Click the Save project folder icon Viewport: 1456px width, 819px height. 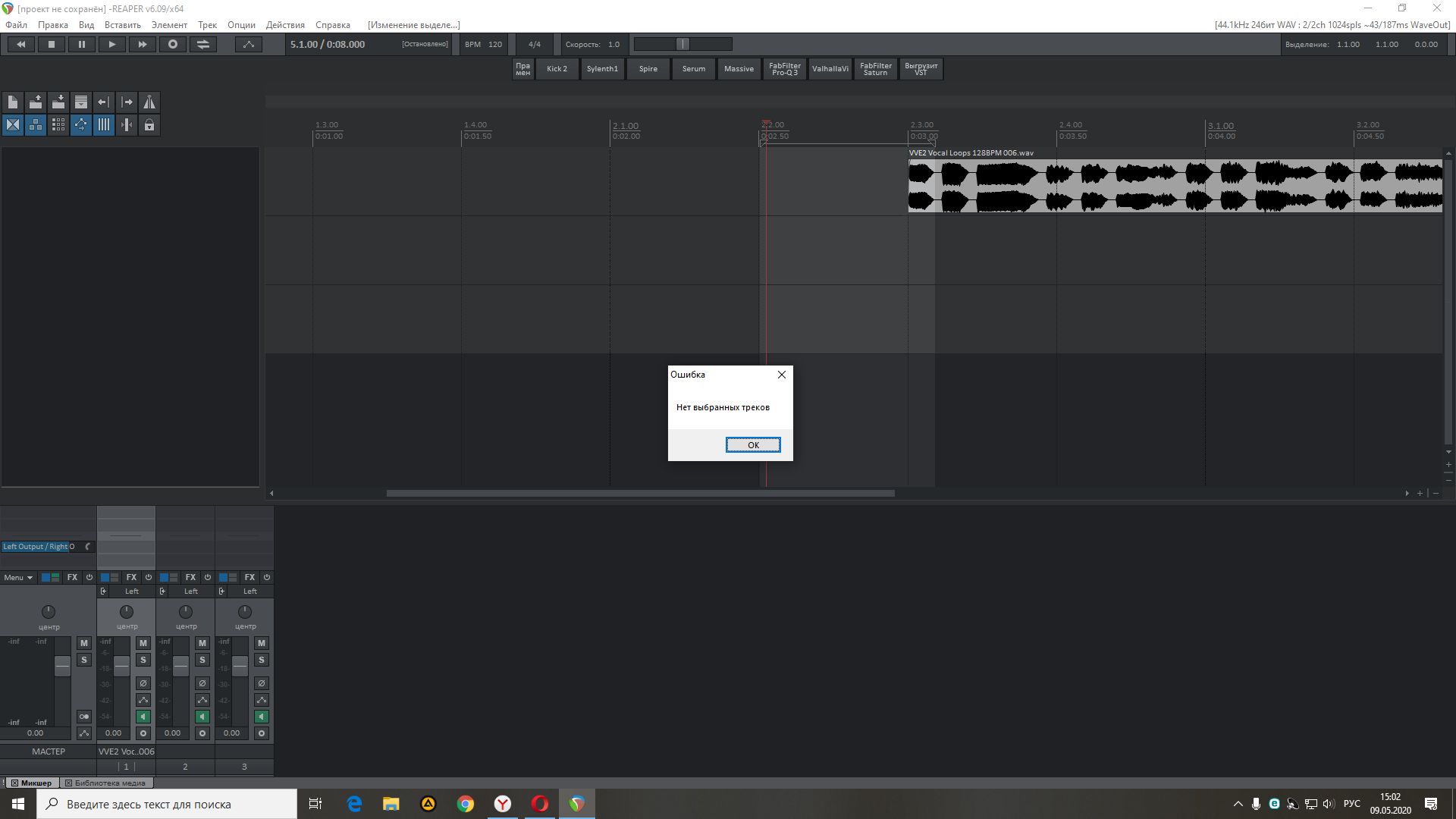[x=58, y=102]
